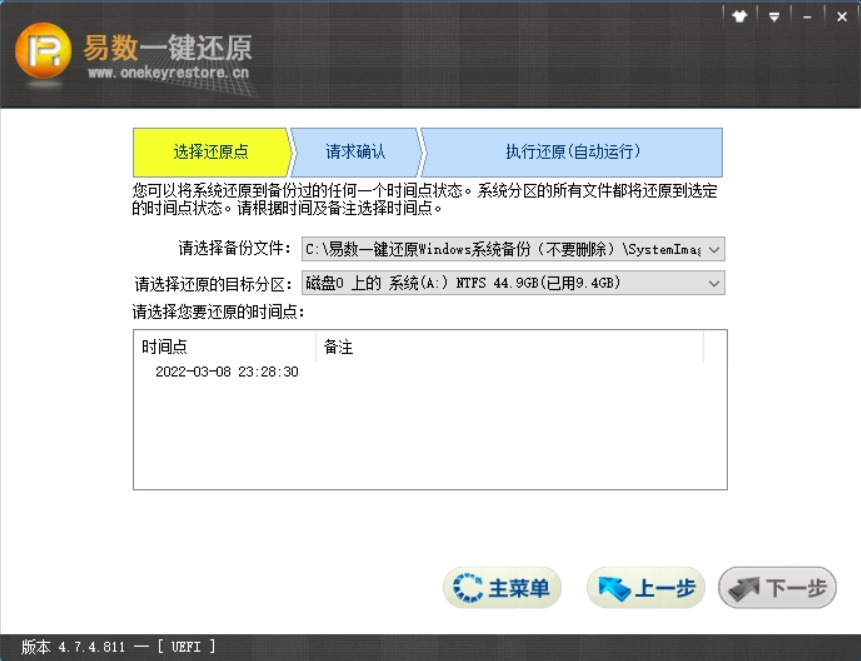
Task: Expand the 请选择备份文件 dropdown arrow
Action: click(x=714, y=250)
